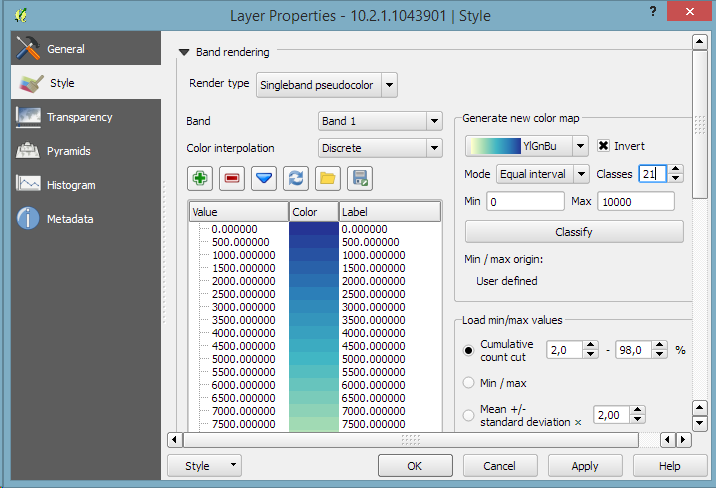The height and width of the screenshot is (488, 716).
Task: Uncheck the Invert color ramp checkbox
Action: tap(604, 146)
